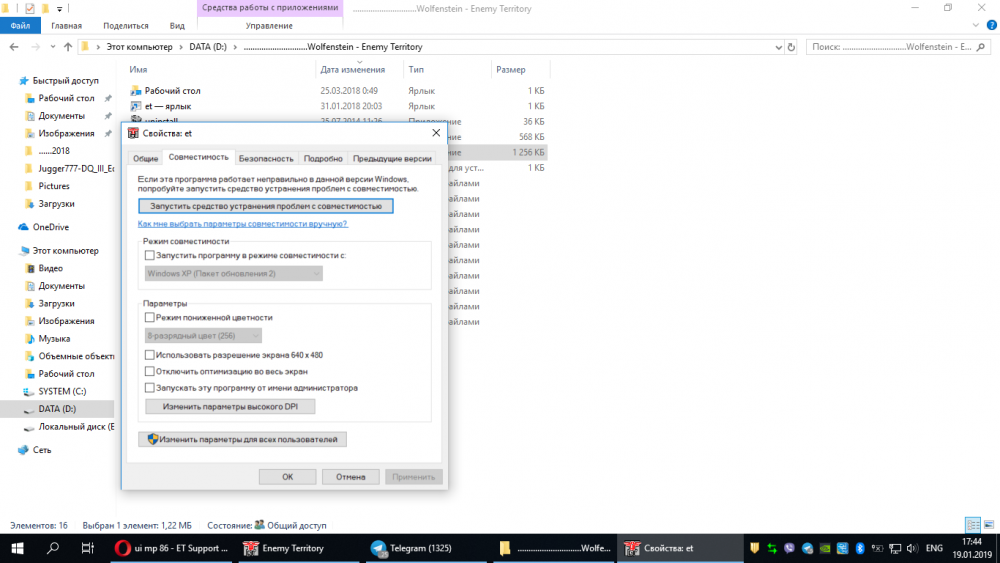1000x563 pixels.
Task: Select Этот компьютер in navigation pane
Action: click(x=66, y=251)
